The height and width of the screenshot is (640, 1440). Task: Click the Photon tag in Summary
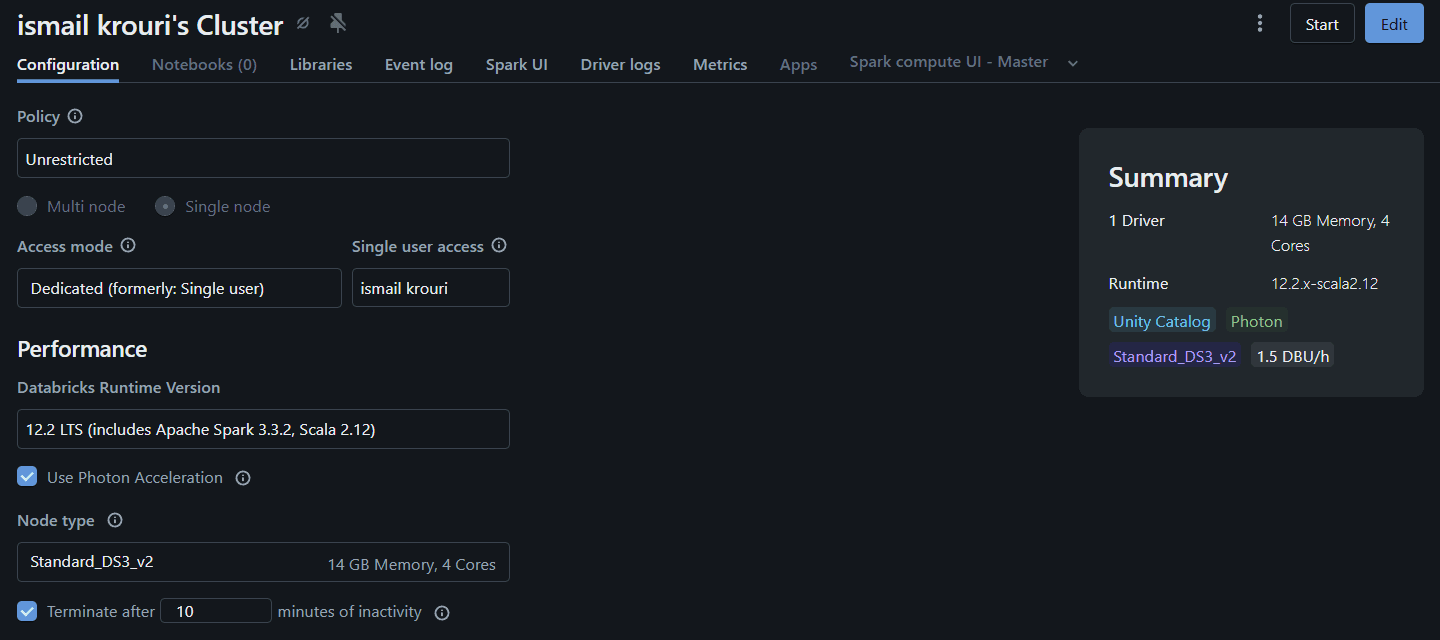pyautogui.click(x=1257, y=321)
